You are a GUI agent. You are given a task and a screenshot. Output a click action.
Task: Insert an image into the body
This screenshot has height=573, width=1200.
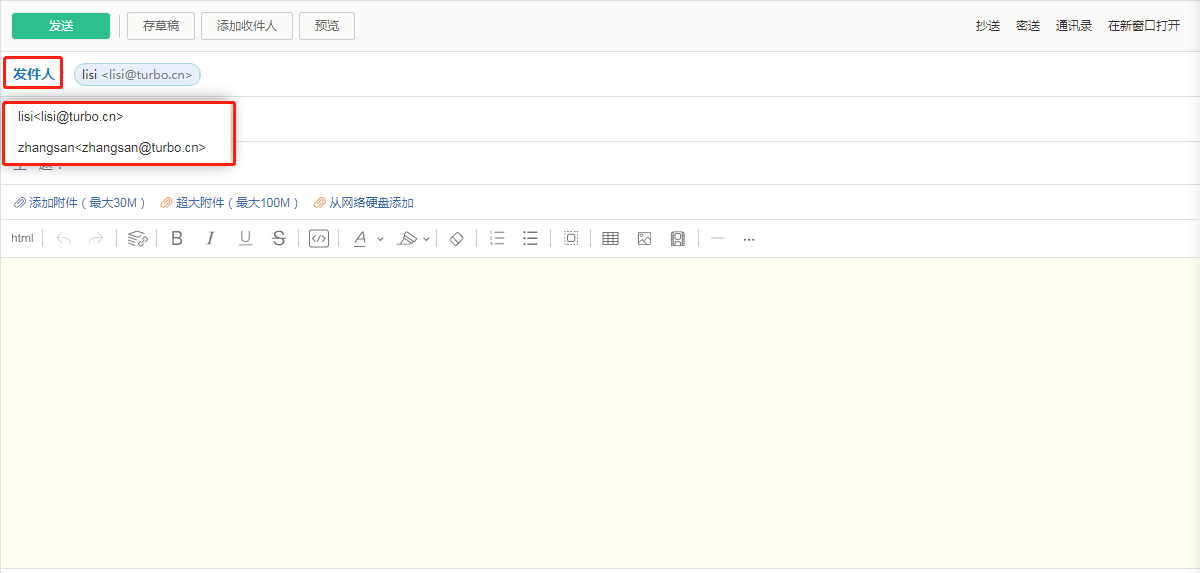click(x=644, y=238)
